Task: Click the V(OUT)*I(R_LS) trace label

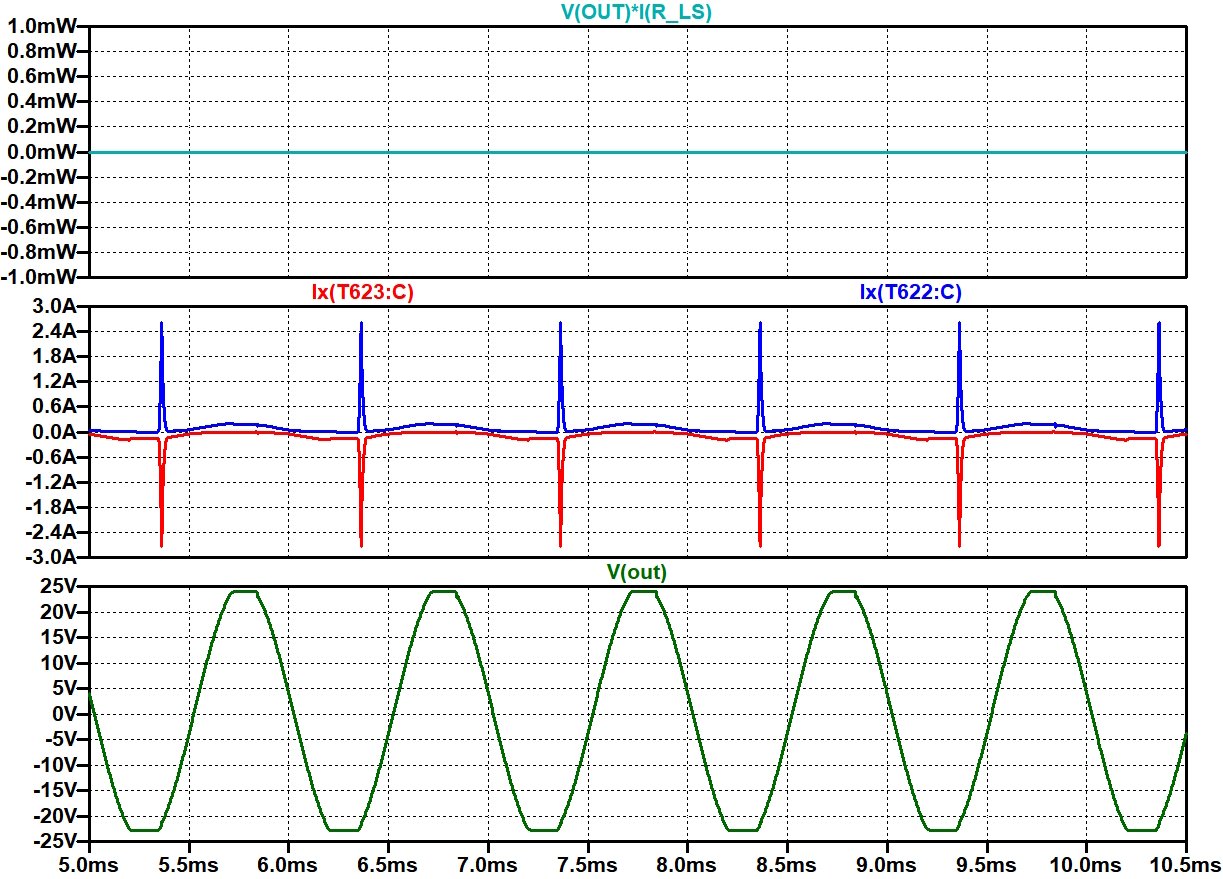Action: point(638,12)
